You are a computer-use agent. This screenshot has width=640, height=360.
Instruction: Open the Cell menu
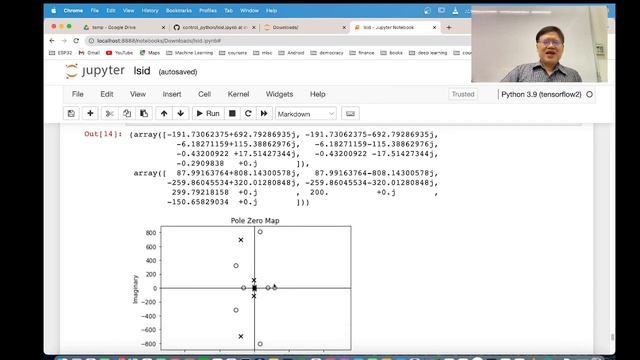pos(204,94)
